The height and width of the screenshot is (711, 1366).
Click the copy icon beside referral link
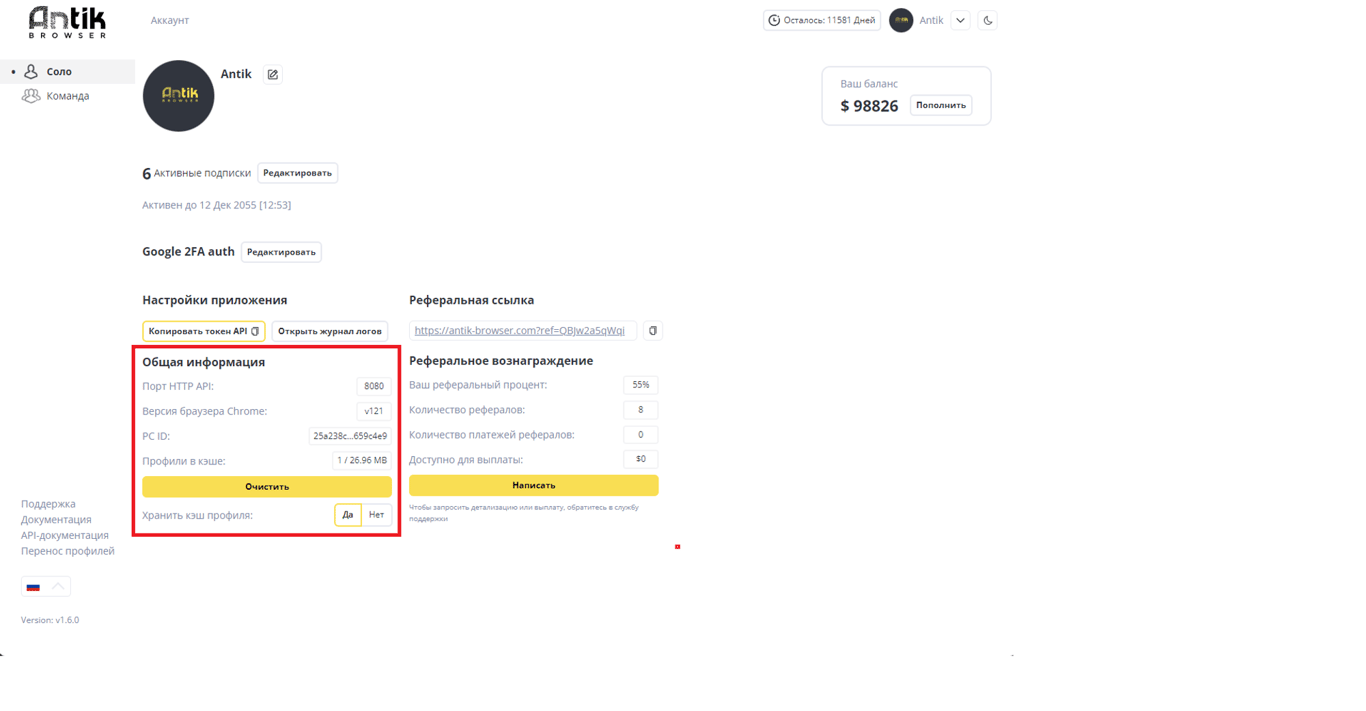(653, 331)
